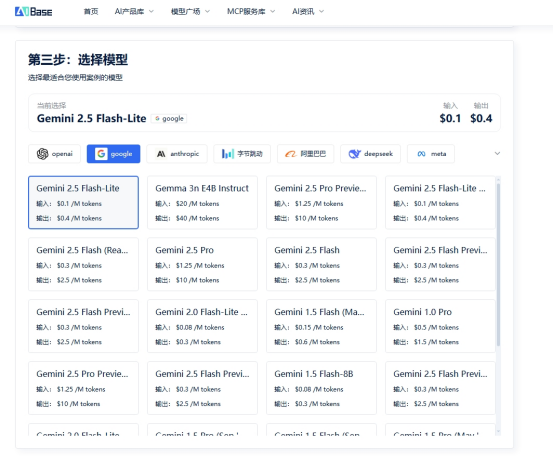554x458 pixels.
Task: Select the Gemini 1.5 Flash-8B card
Action: pos(322,388)
